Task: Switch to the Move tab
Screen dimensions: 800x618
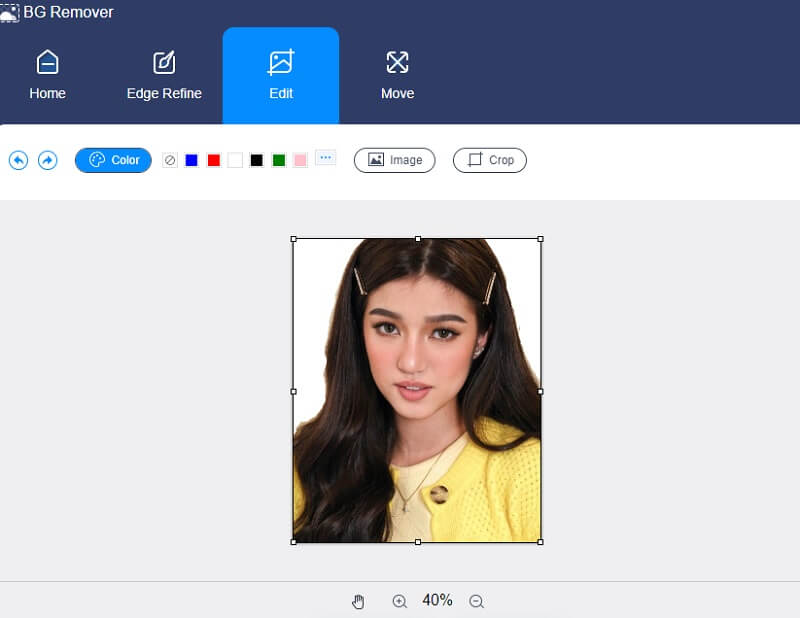Action: pos(397,75)
